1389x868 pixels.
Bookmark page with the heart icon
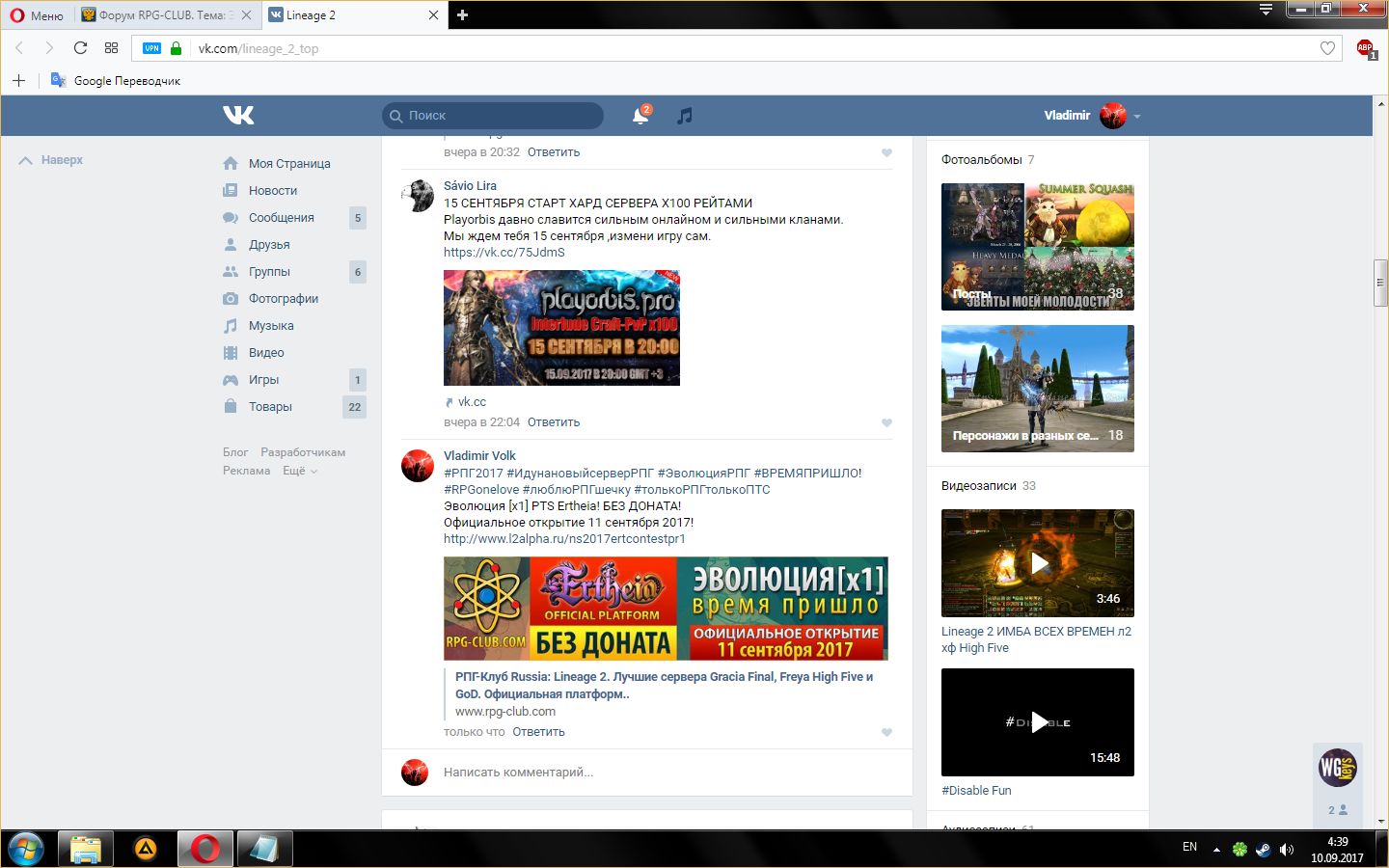tap(1327, 48)
